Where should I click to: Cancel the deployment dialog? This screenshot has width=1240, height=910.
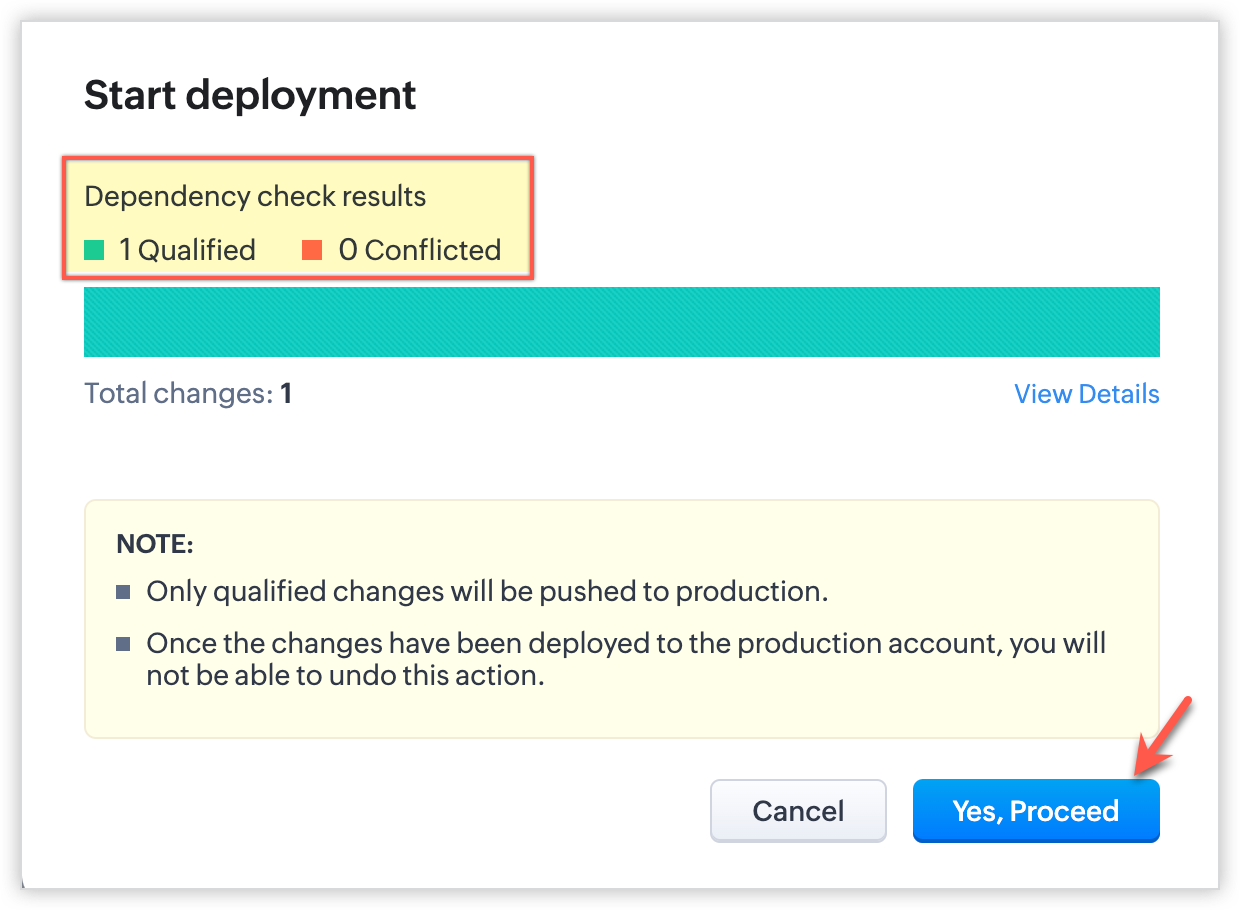tap(798, 811)
